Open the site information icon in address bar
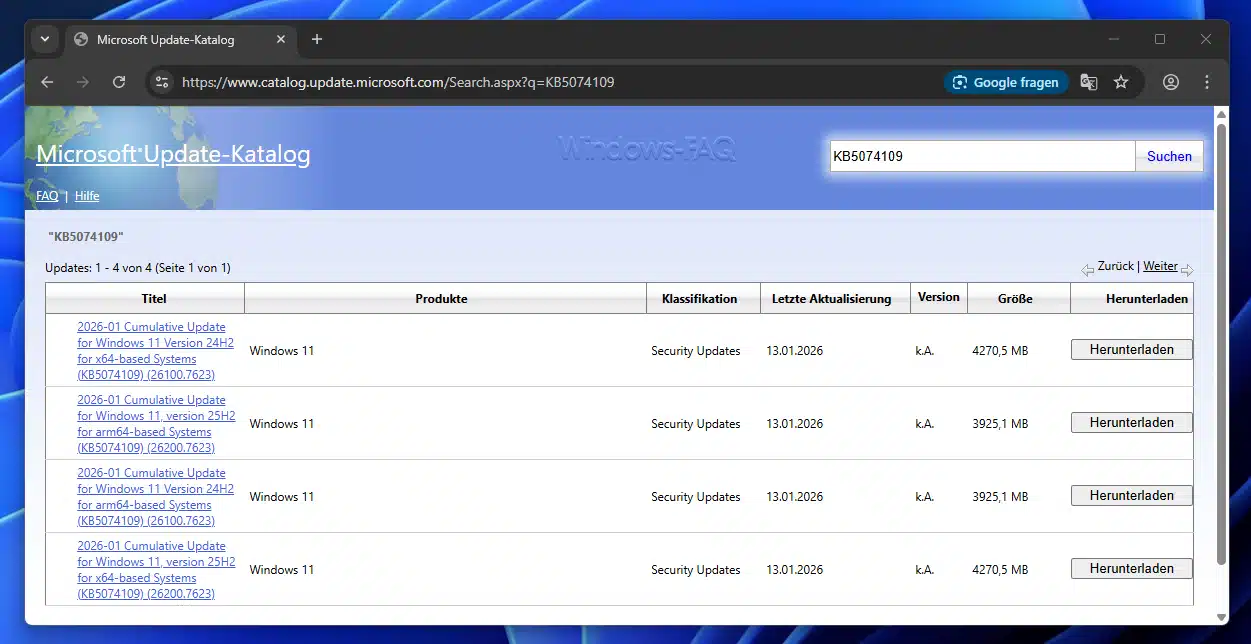The height and width of the screenshot is (644, 1251). tap(162, 82)
